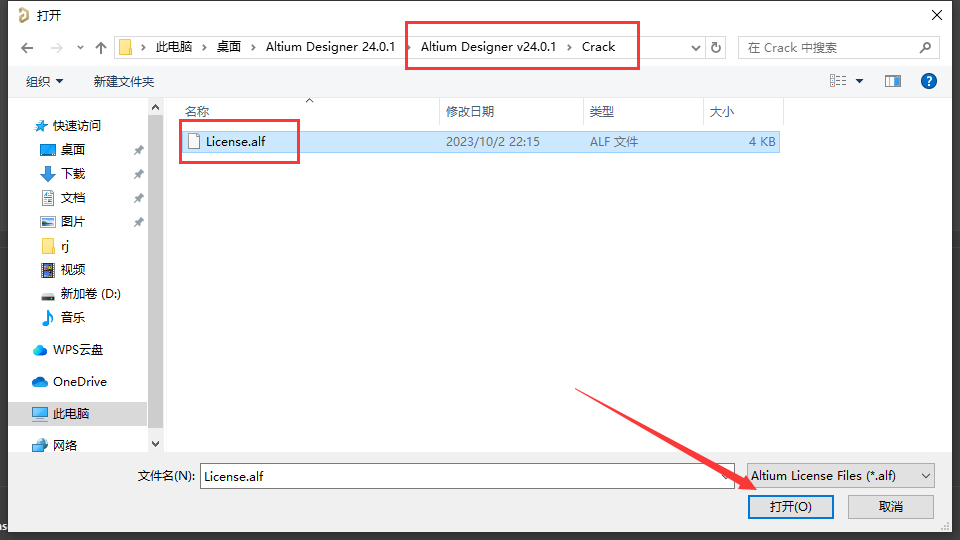This screenshot has height=540, width=960.
Task: Select Altium Designer v24.0.1 breadcrumb
Action: click(x=489, y=47)
